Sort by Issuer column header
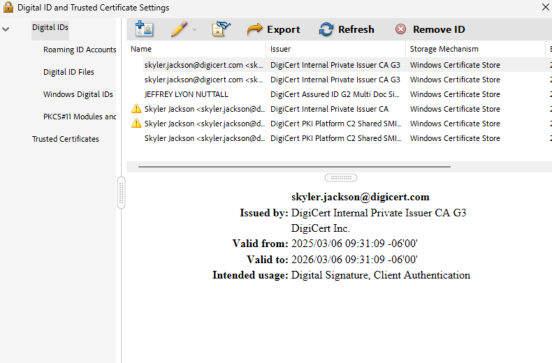The image size is (552, 363). (335, 49)
